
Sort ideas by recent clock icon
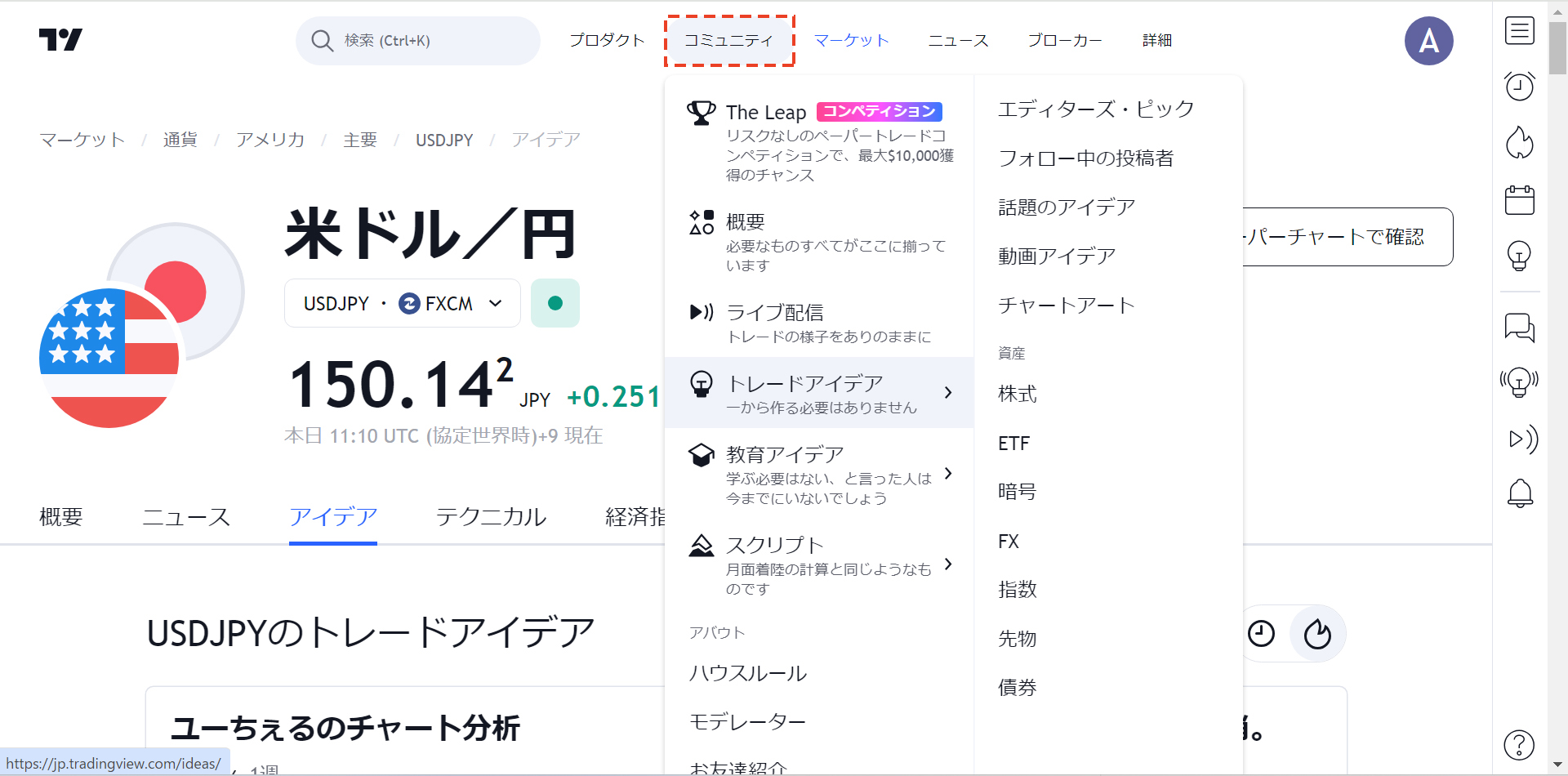click(x=1261, y=633)
